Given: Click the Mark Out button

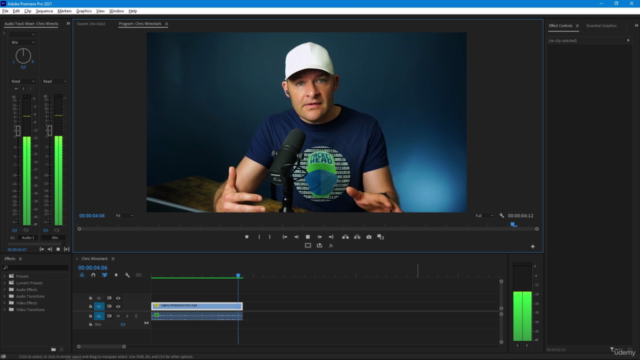Looking at the screenshot, I should tap(269, 237).
